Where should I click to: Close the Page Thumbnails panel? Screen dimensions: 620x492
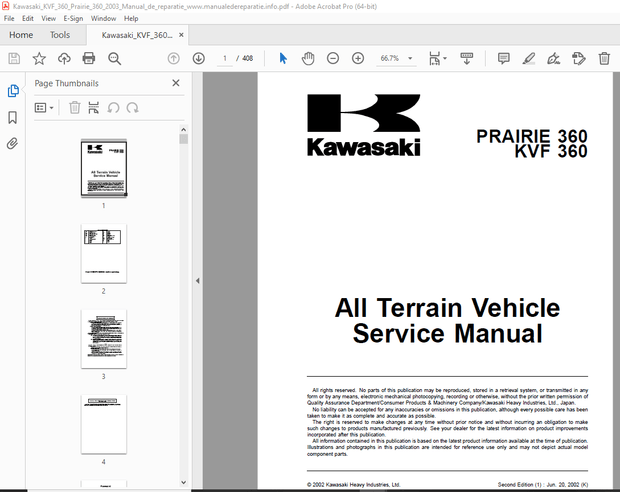pos(176,83)
